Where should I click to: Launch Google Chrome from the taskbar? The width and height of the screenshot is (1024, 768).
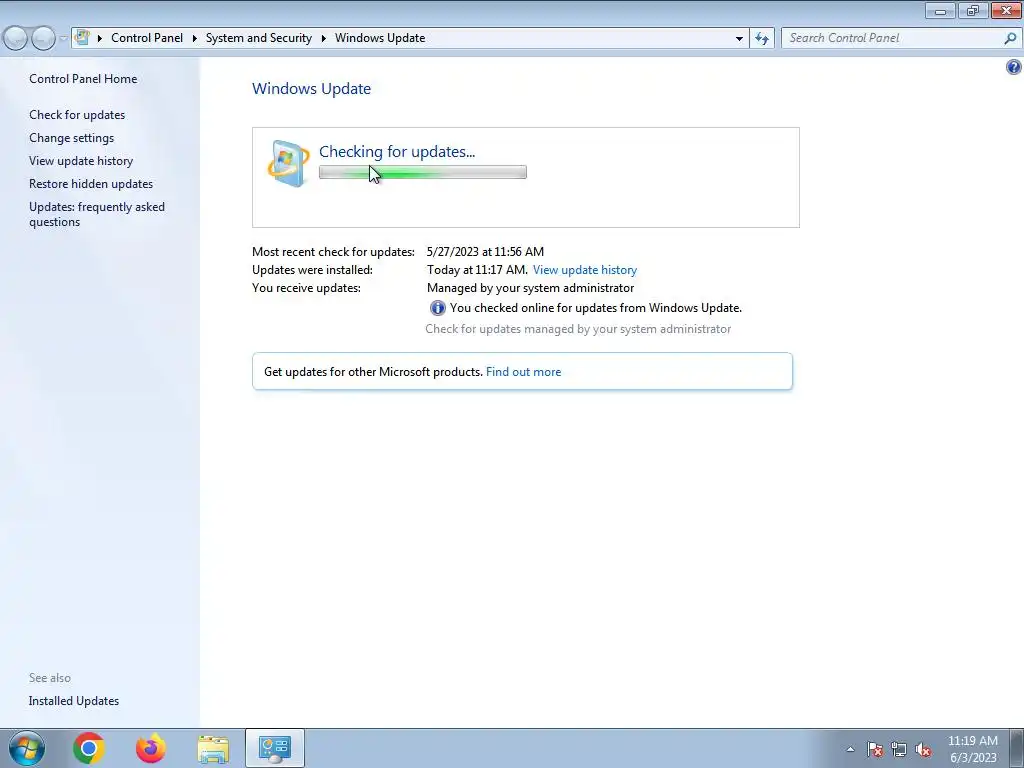(x=89, y=748)
